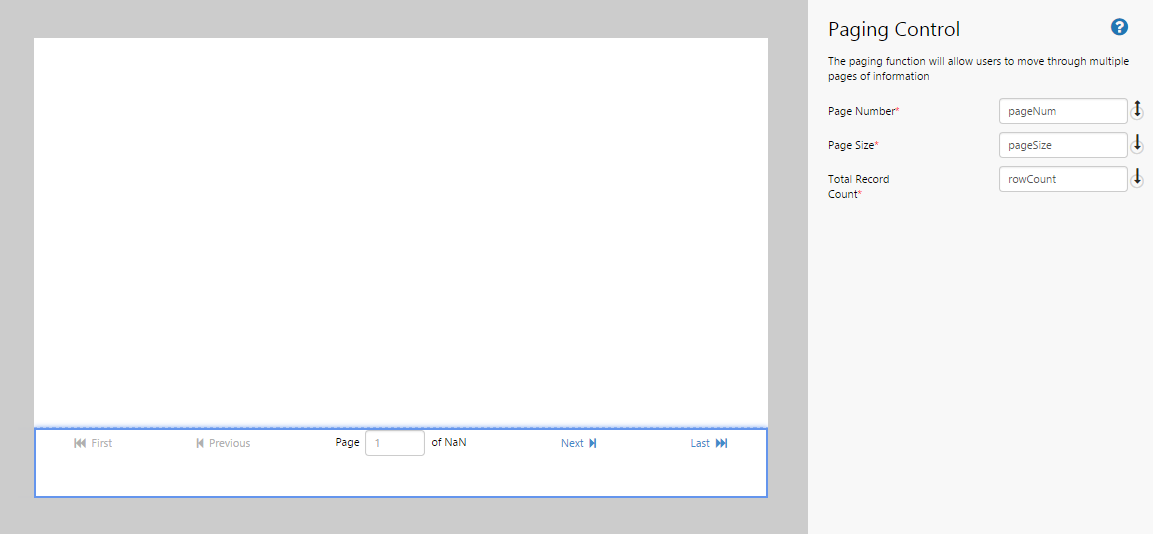Click the "of NaN" page total text
The image size is (1154, 534).
point(449,442)
